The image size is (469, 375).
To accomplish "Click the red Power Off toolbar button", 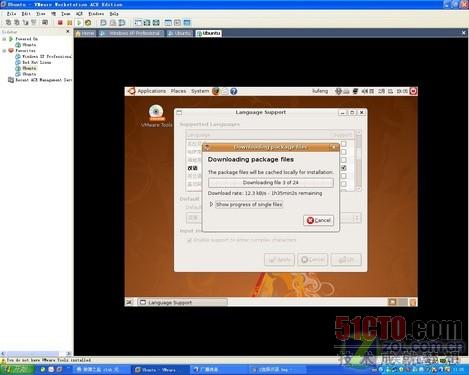I will [x=60, y=23].
